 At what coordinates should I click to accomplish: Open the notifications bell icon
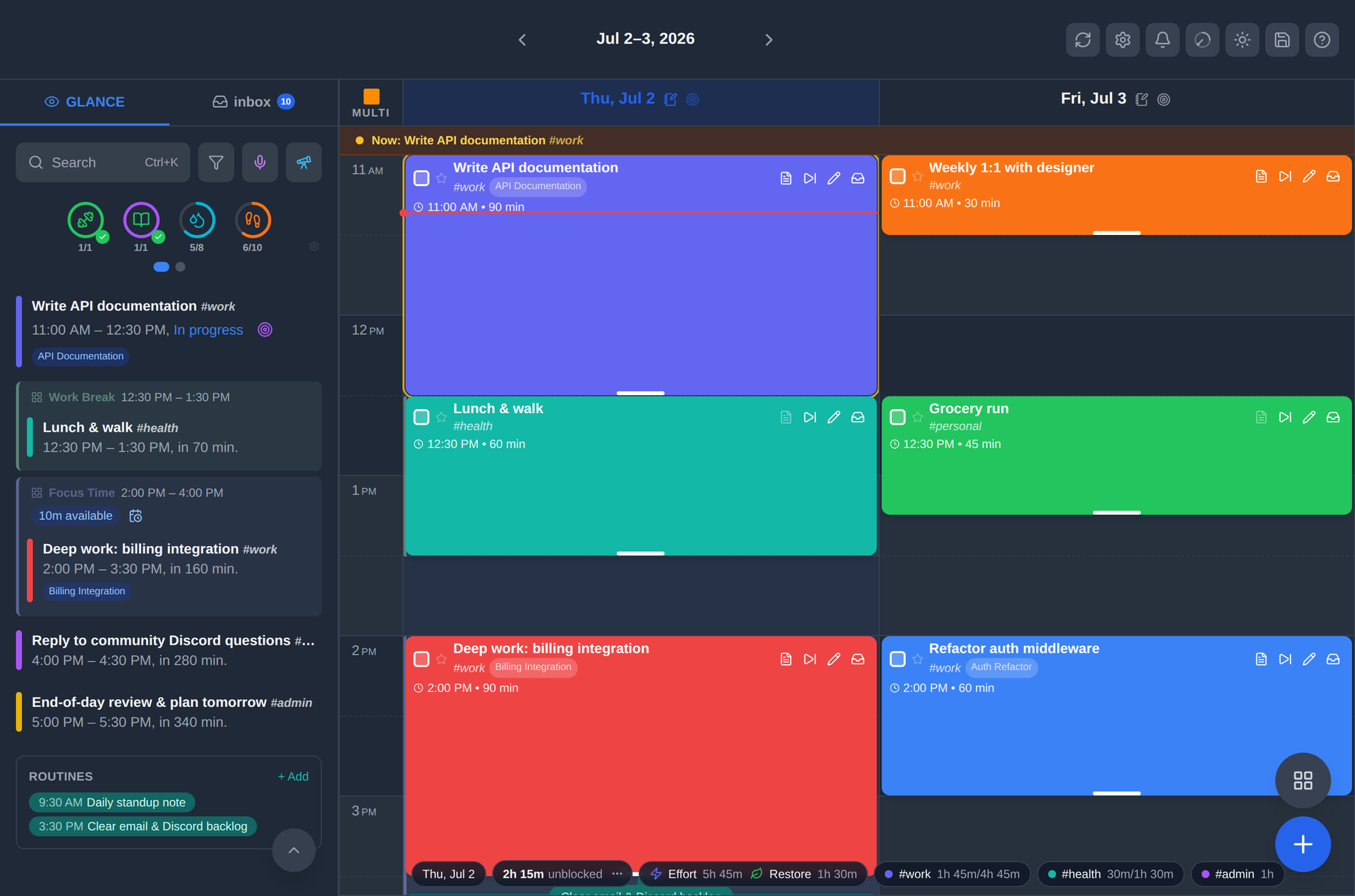tap(1162, 40)
